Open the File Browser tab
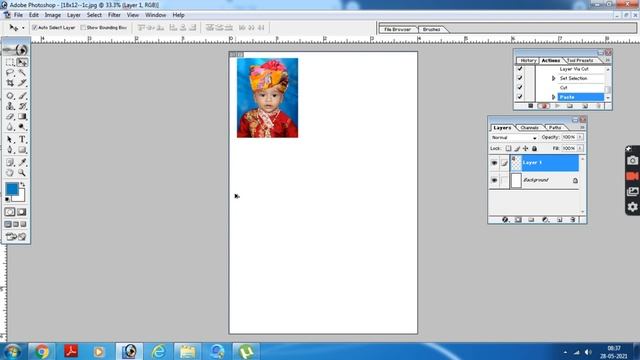640x360 pixels. 397,29
